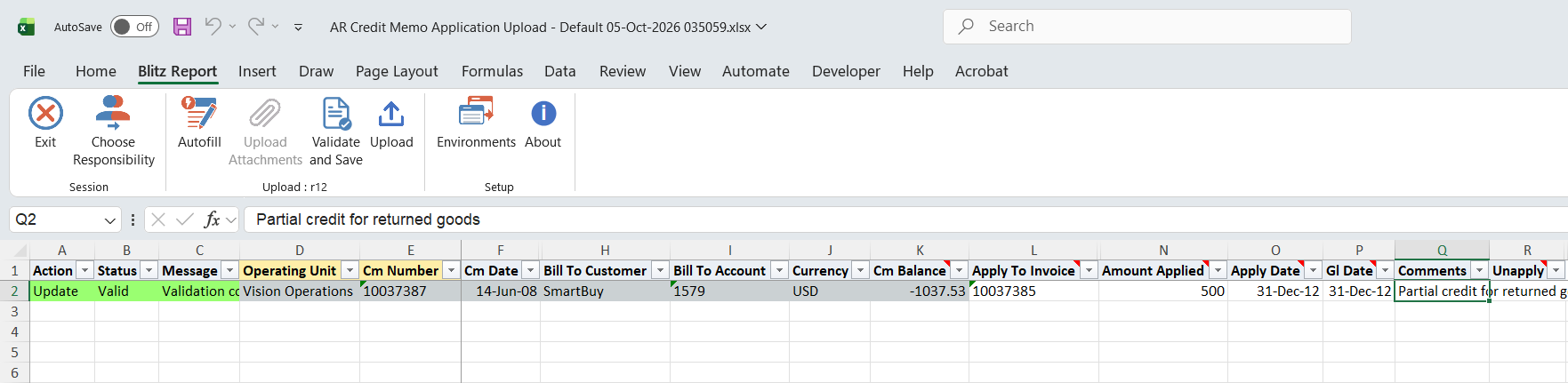Open Customize Quick Access Toolbar dropdown
The height and width of the screenshot is (383, 1568).
298,28
